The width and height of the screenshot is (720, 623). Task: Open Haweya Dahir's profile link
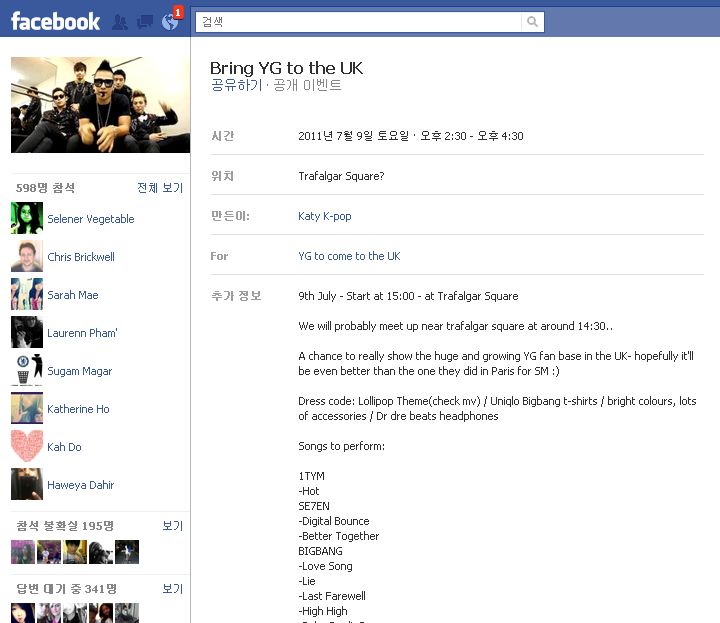click(x=80, y=485)
